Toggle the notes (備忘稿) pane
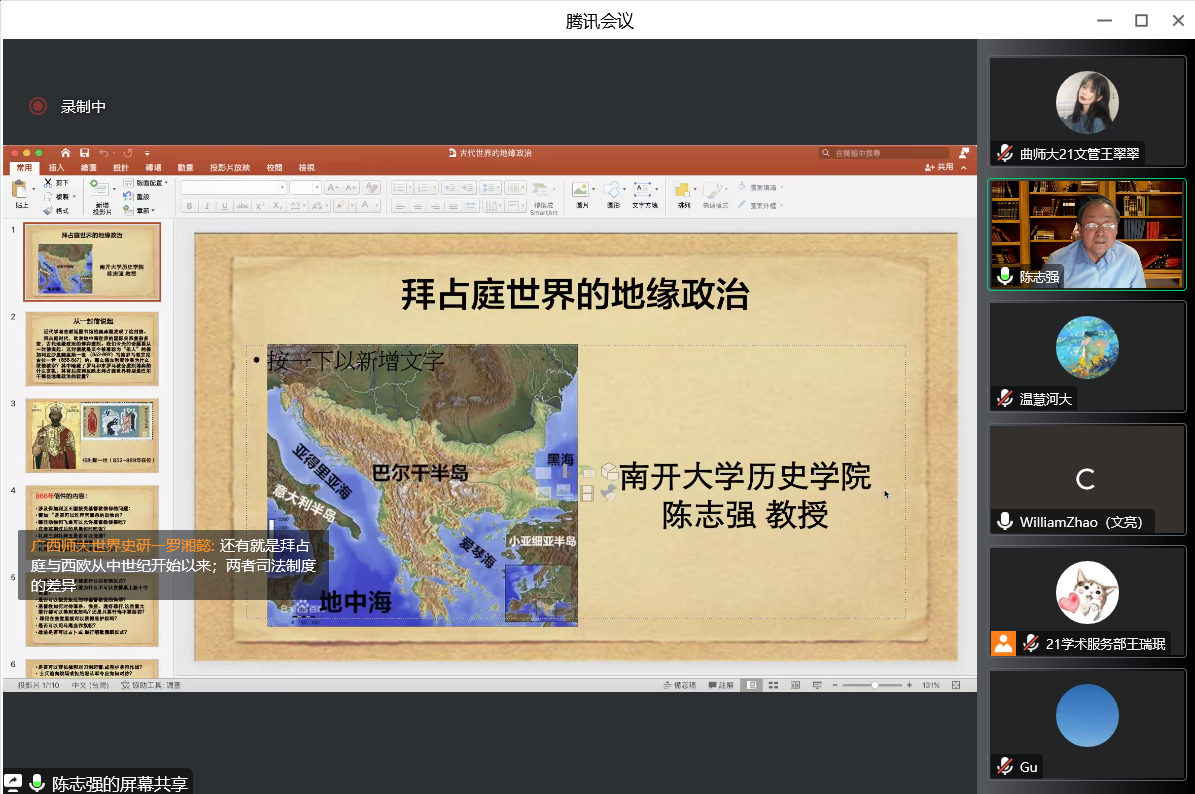This screenshot has height=794, width=1195. click(x=680, y=685)
